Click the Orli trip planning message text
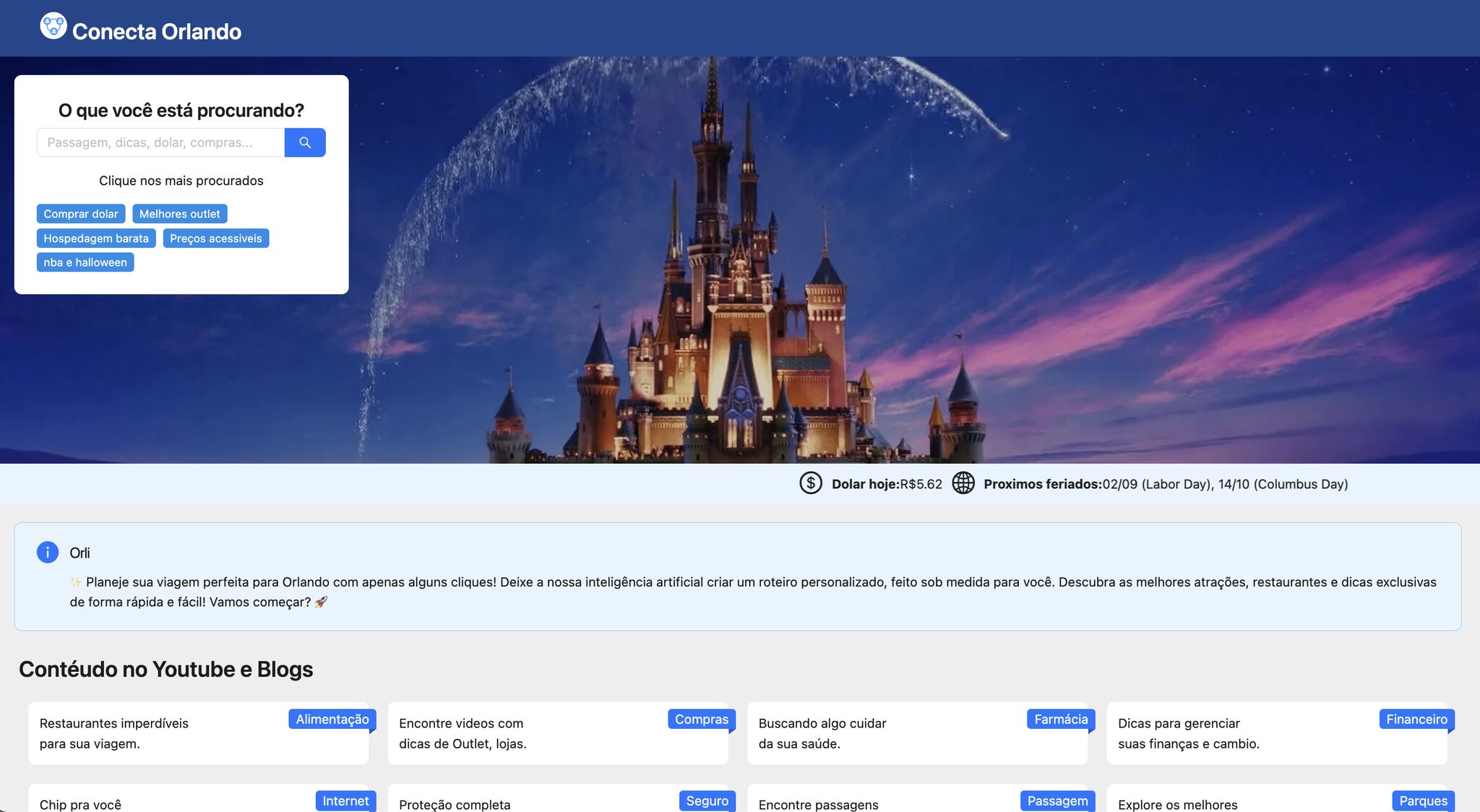This screenshot has height=812, width=1480. click(x=753, y=592)
